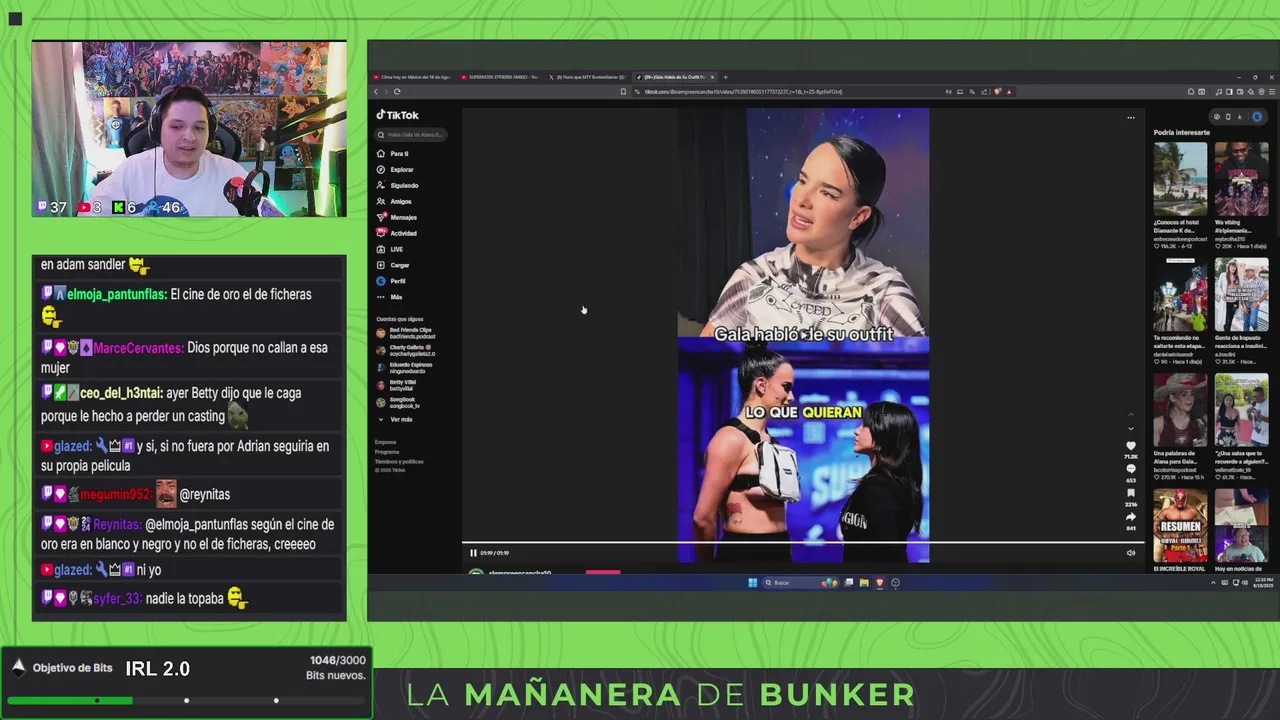1280x720 pixels.
Task: Open browser extensions puzzle icon
Action: click(1191, 92)
